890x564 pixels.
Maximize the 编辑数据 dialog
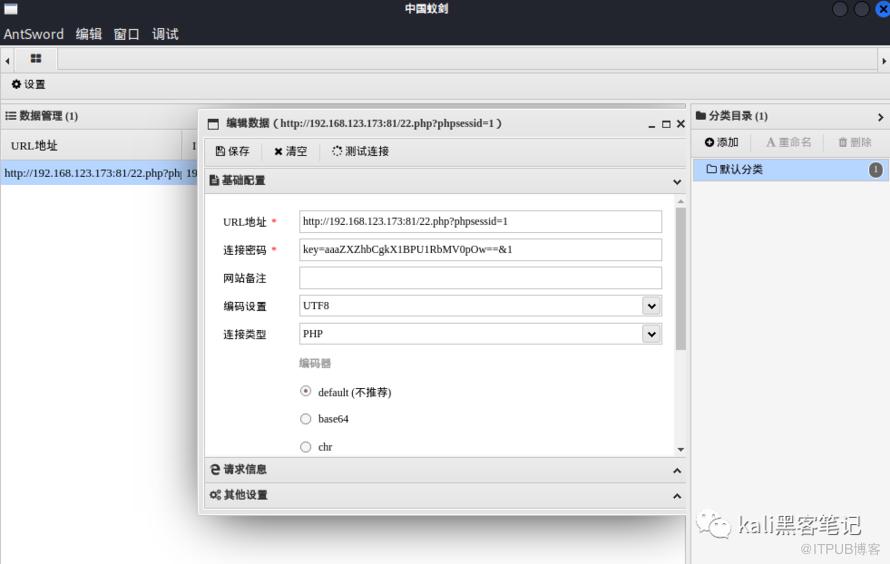[666, 124]
